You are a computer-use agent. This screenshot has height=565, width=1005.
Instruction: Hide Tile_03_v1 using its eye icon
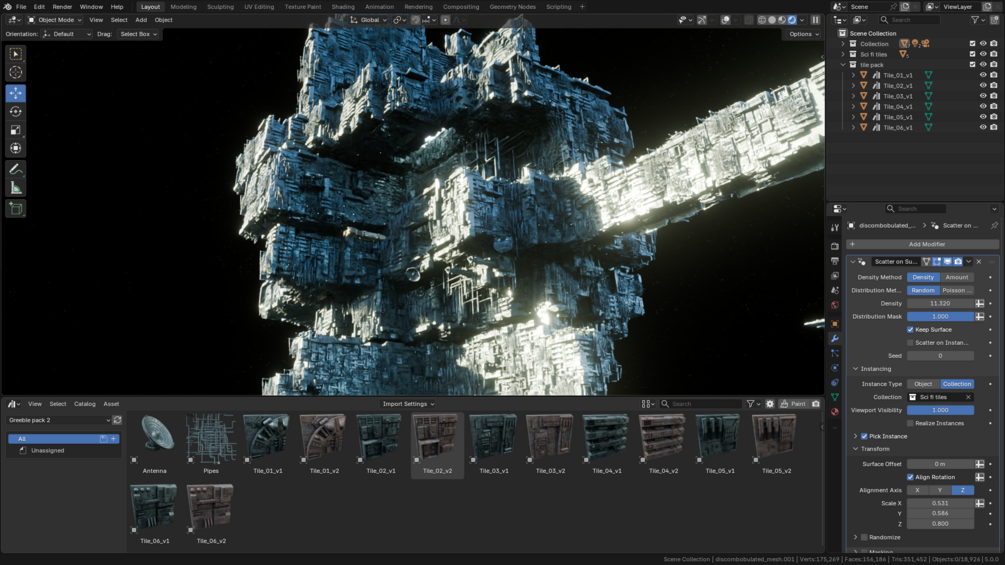click(x=983, y=96)
